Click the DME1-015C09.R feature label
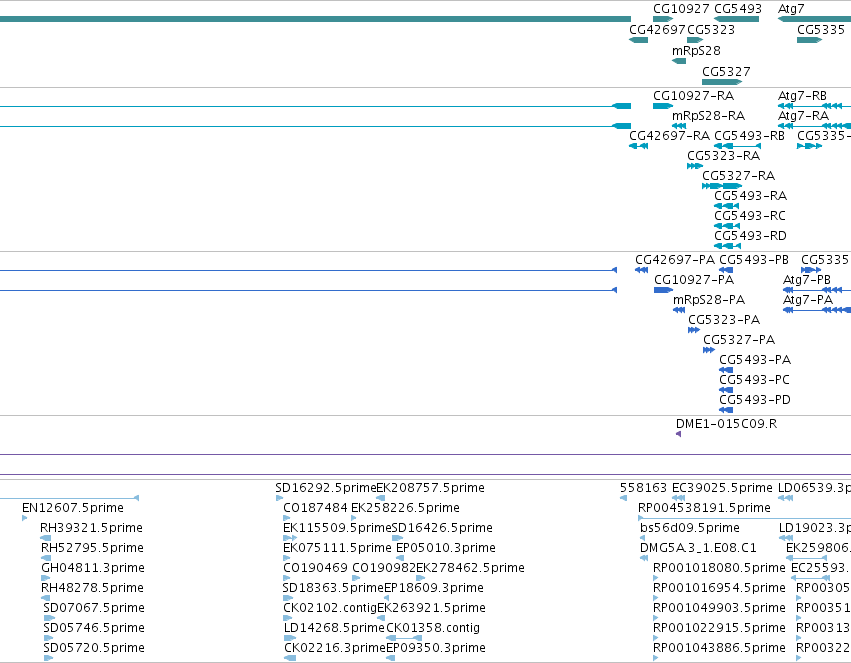The image size is (851, 663). 727,424
